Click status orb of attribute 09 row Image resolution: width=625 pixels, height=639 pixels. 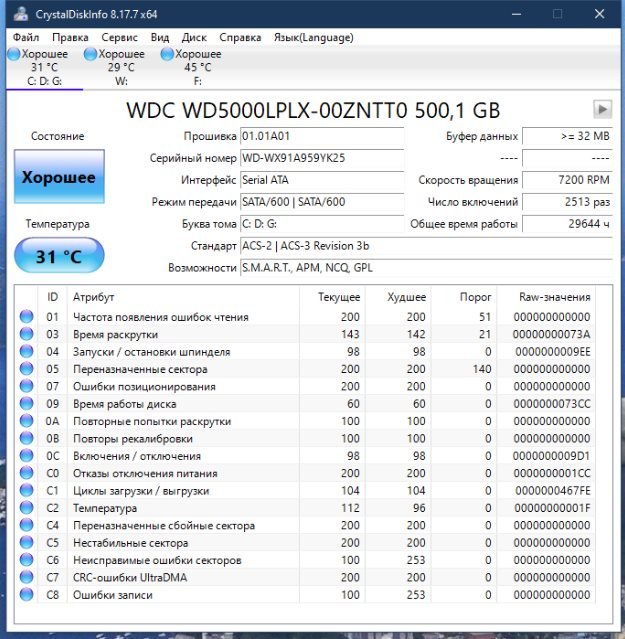[x=26, y=403]
